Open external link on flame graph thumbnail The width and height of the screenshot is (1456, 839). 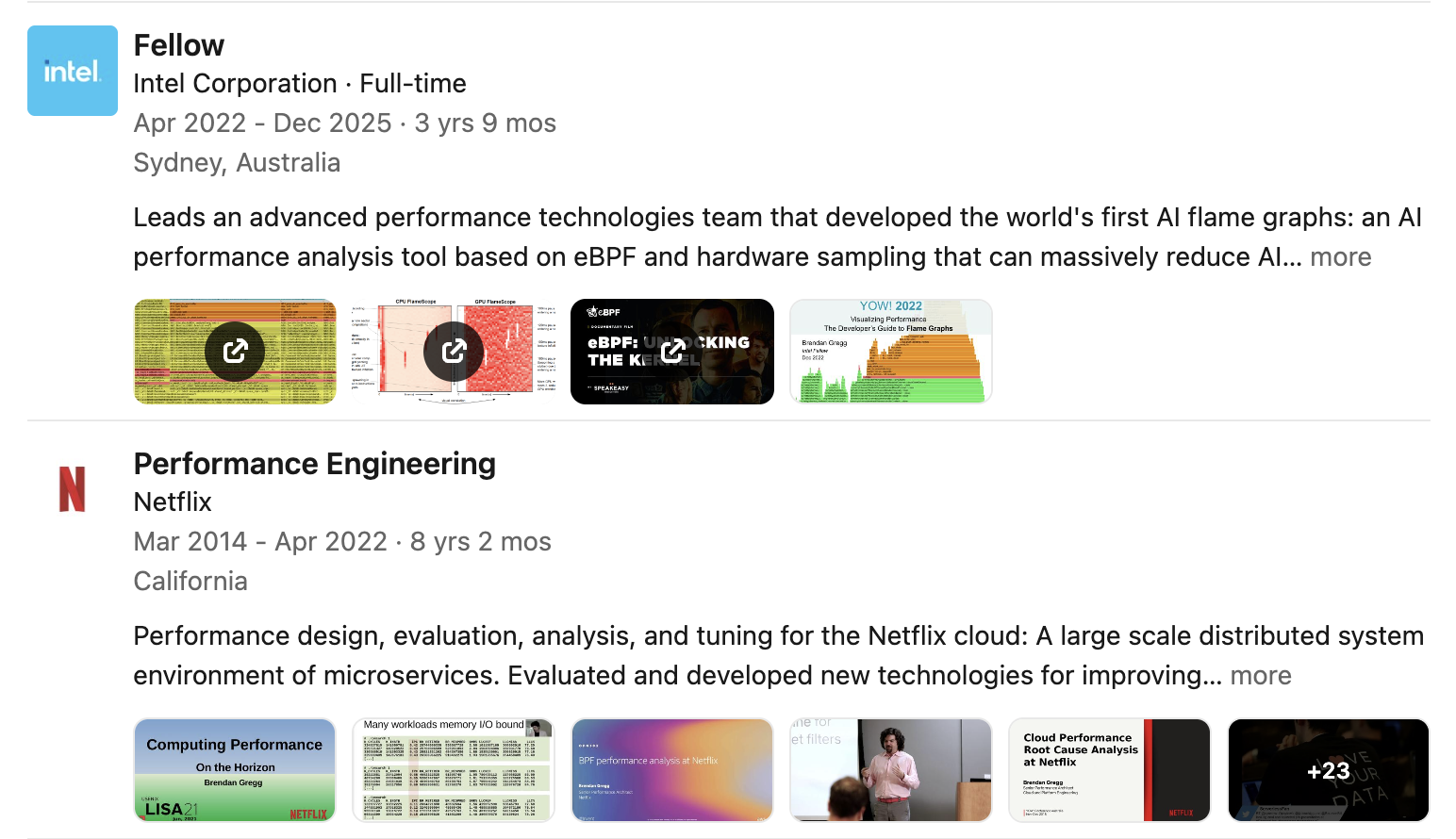(x=235, y=352)
